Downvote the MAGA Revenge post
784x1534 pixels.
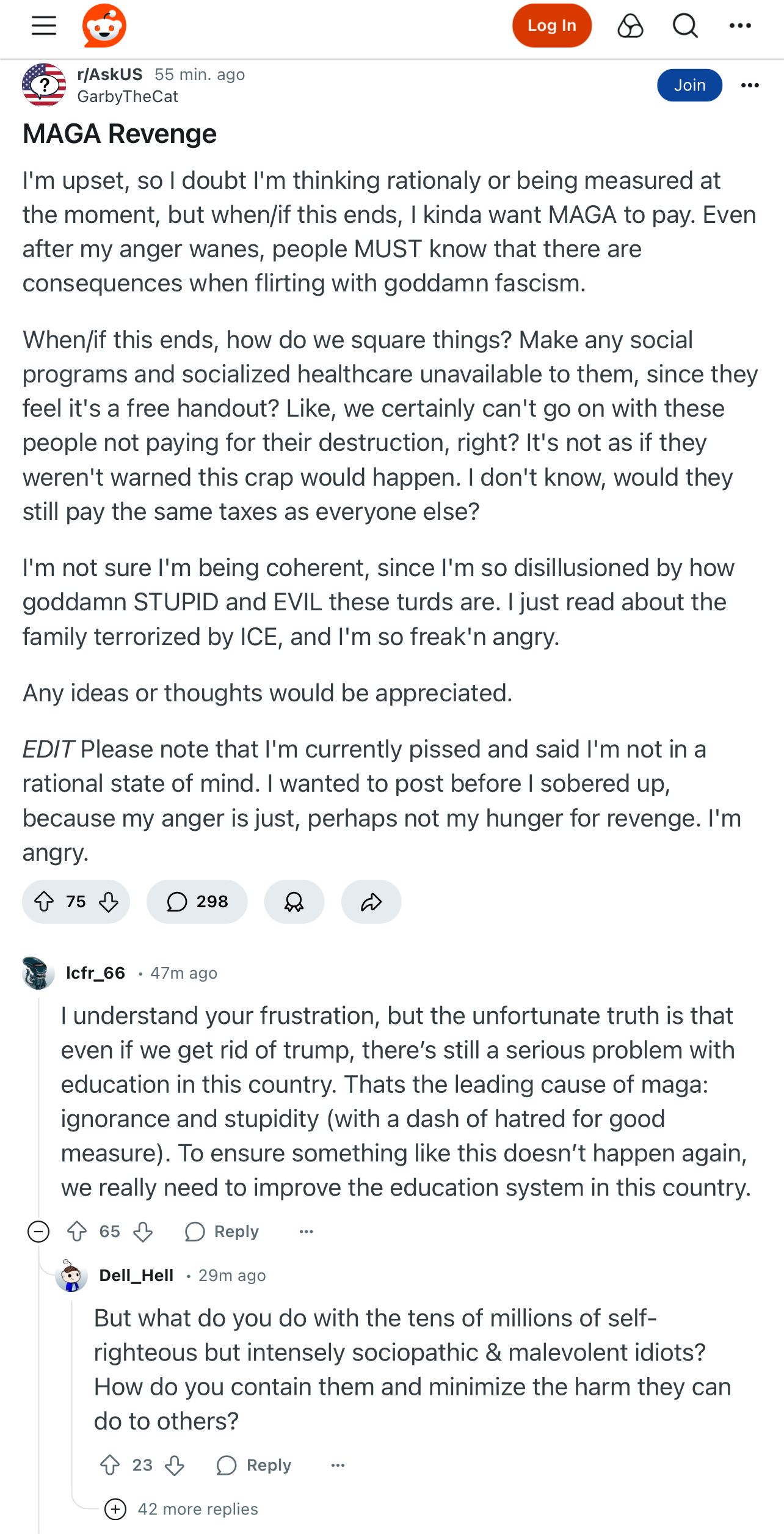pos(109,902)
